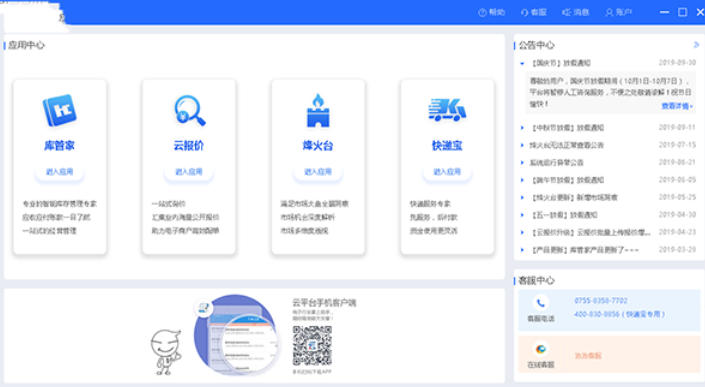Open more announcements via double-arrow icon
705x387 pixels.
pos(696,44)
